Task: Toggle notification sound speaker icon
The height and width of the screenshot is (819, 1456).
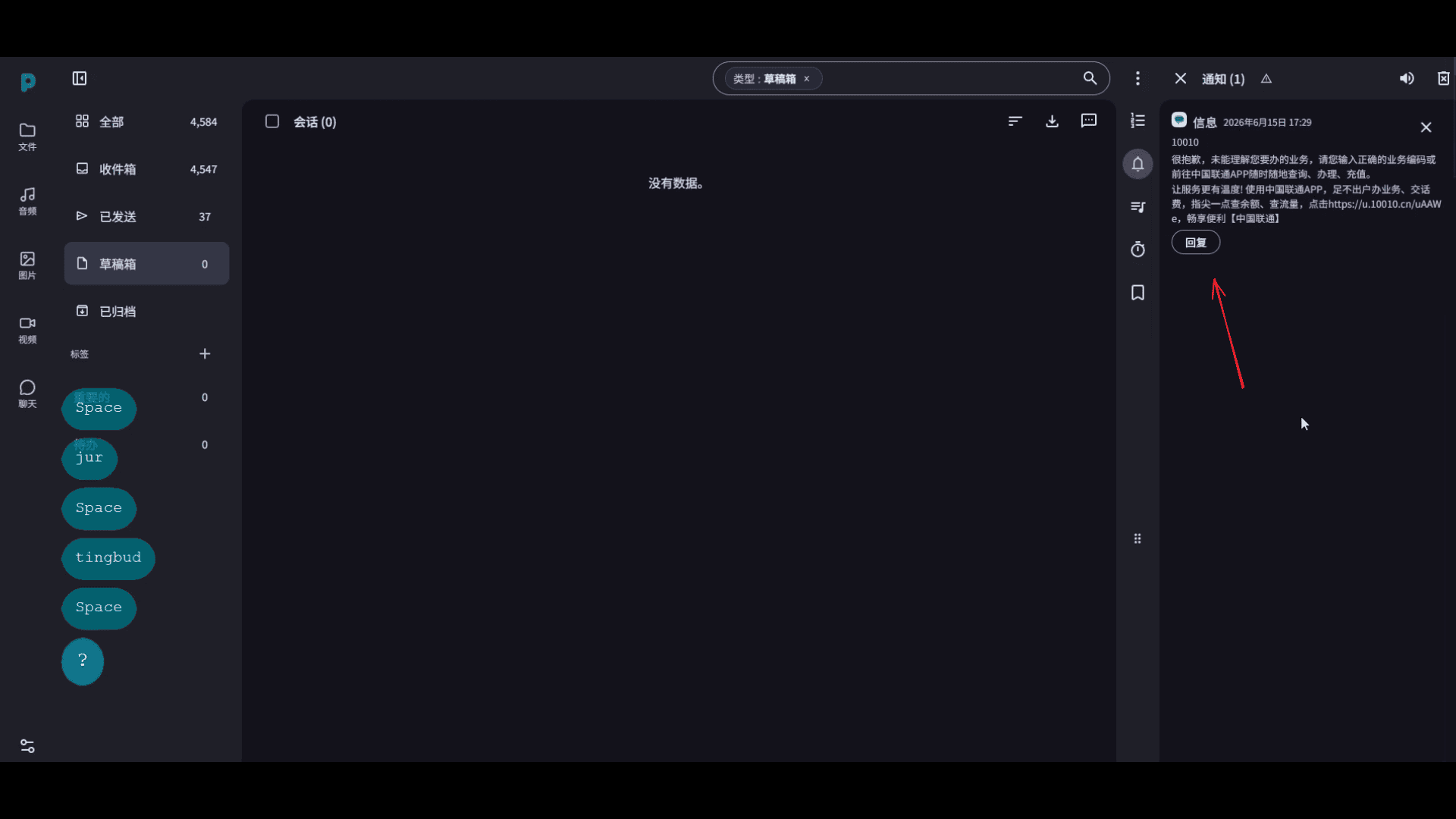Action: [x=1407, y=78]
